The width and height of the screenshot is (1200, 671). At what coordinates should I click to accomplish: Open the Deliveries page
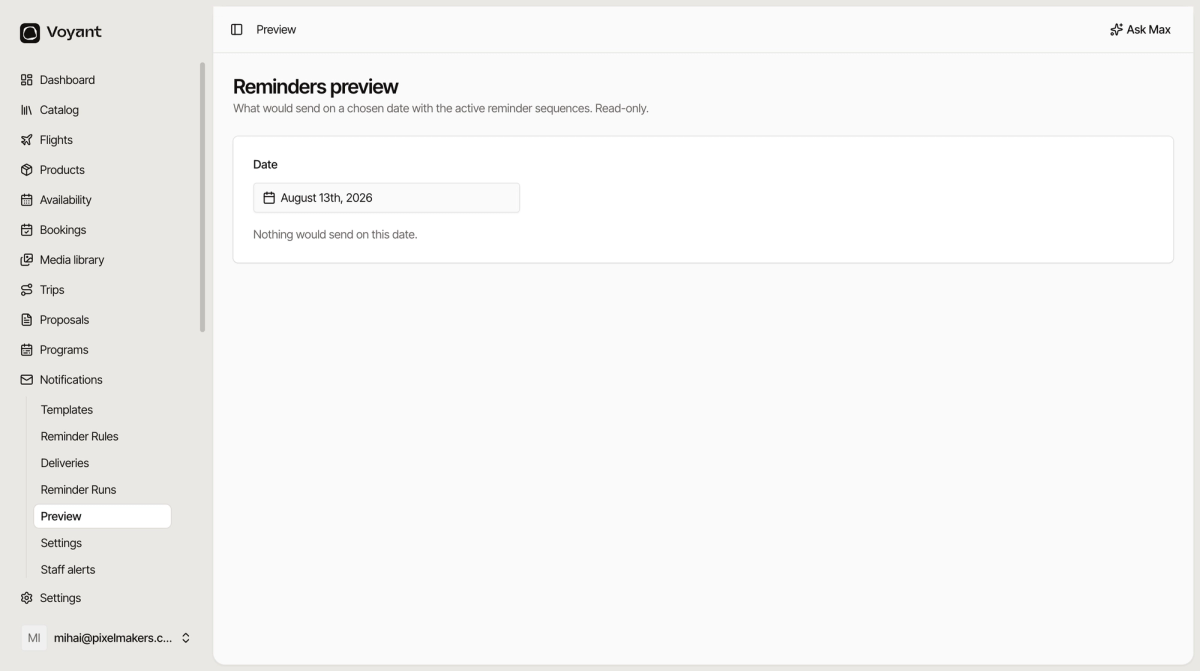click(65, 463)
